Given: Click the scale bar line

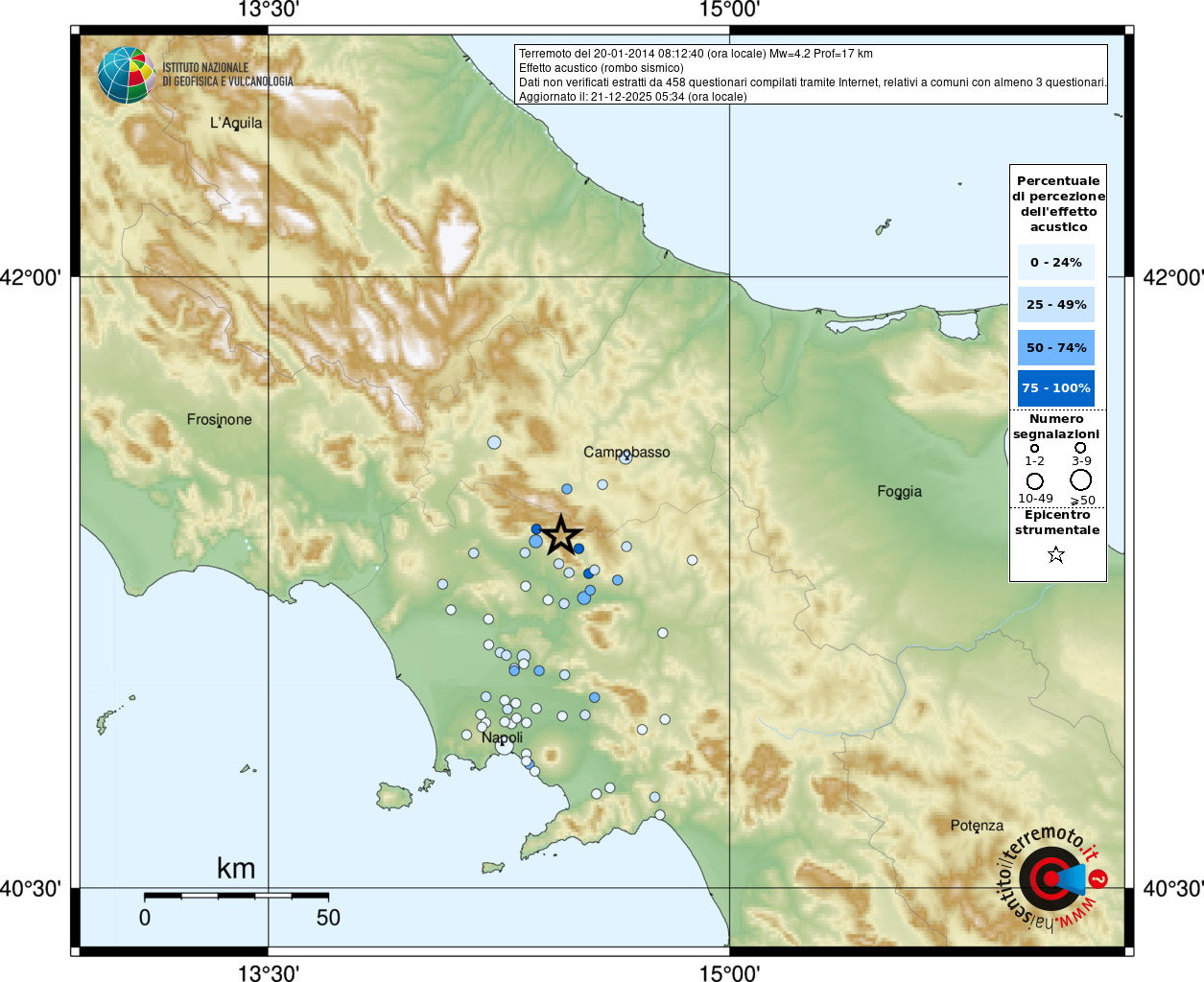Looking at the screenshot, I should coord(236,895).
